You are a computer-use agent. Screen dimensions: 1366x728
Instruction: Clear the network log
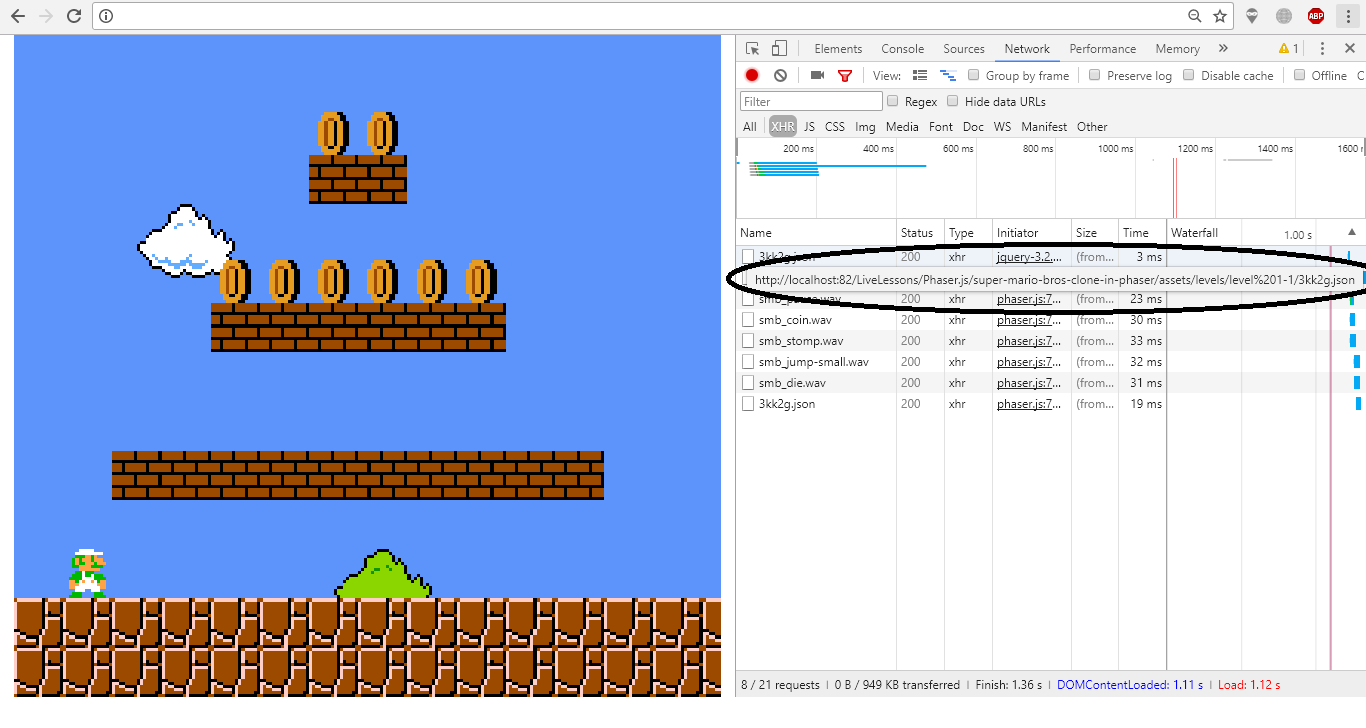coord(780,75)
